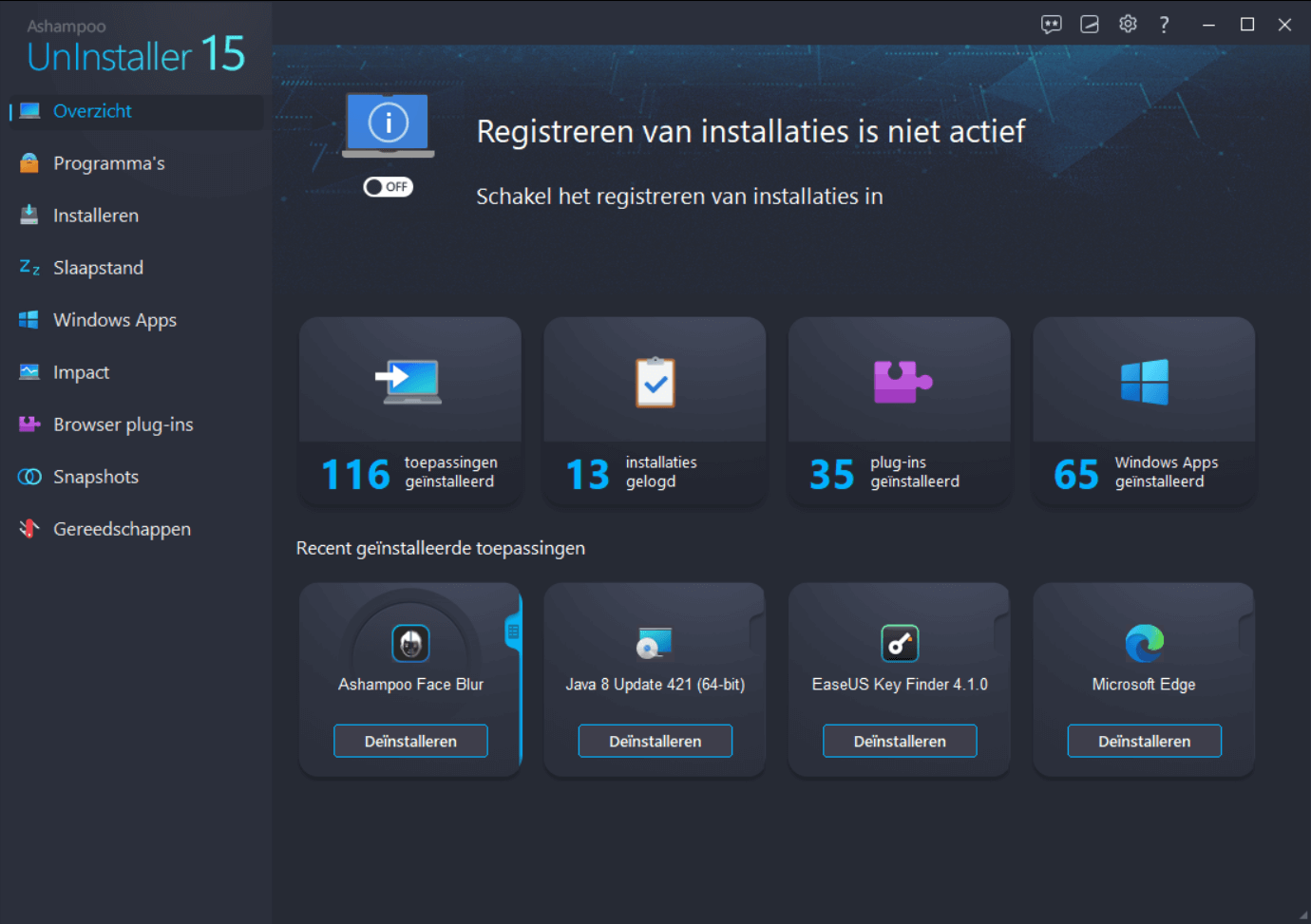Click the Installeren download icon

click(x=29, y=215)
